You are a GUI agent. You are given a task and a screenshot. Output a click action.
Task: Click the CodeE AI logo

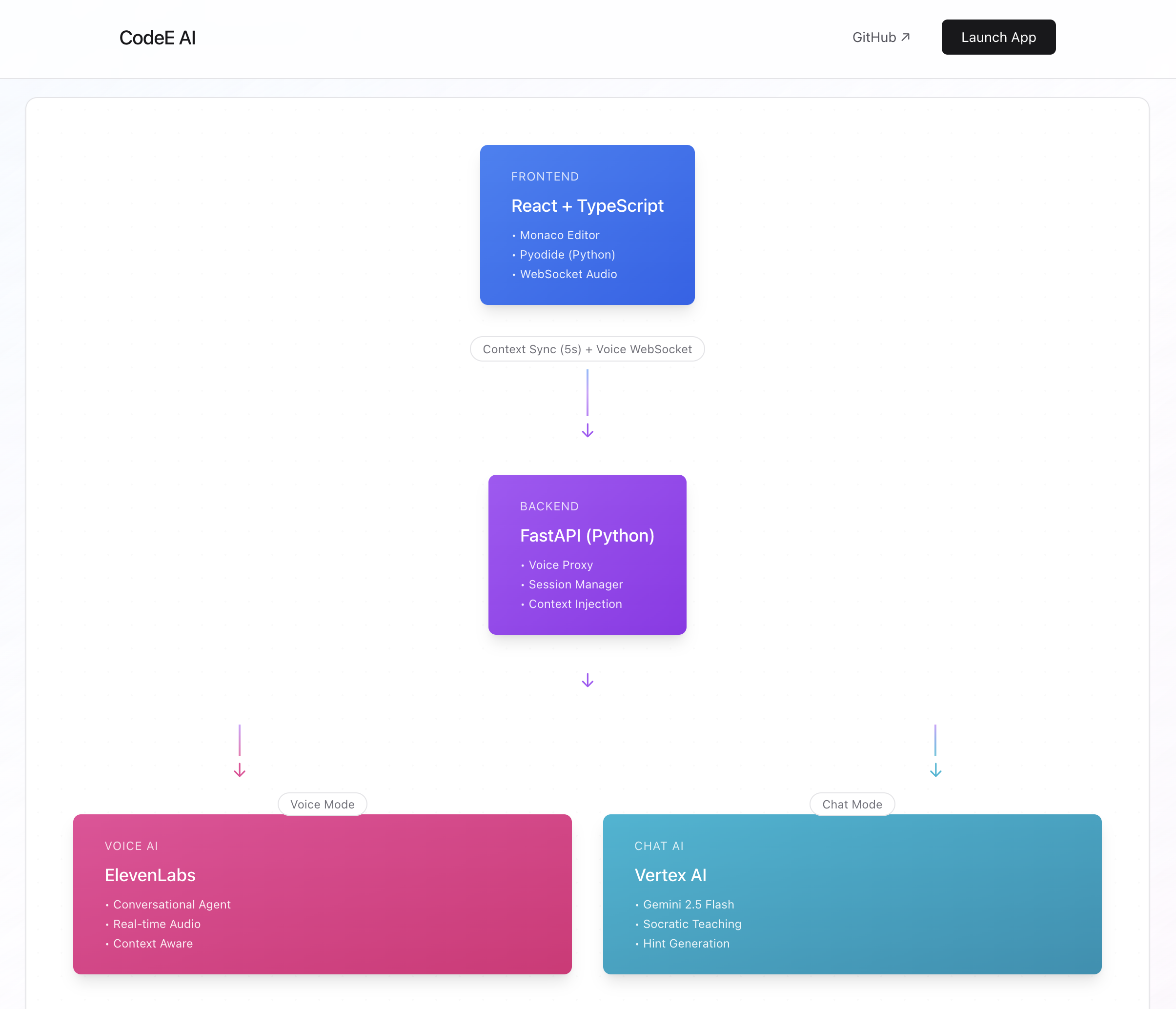pyautogui.click(x=157, y=38)
